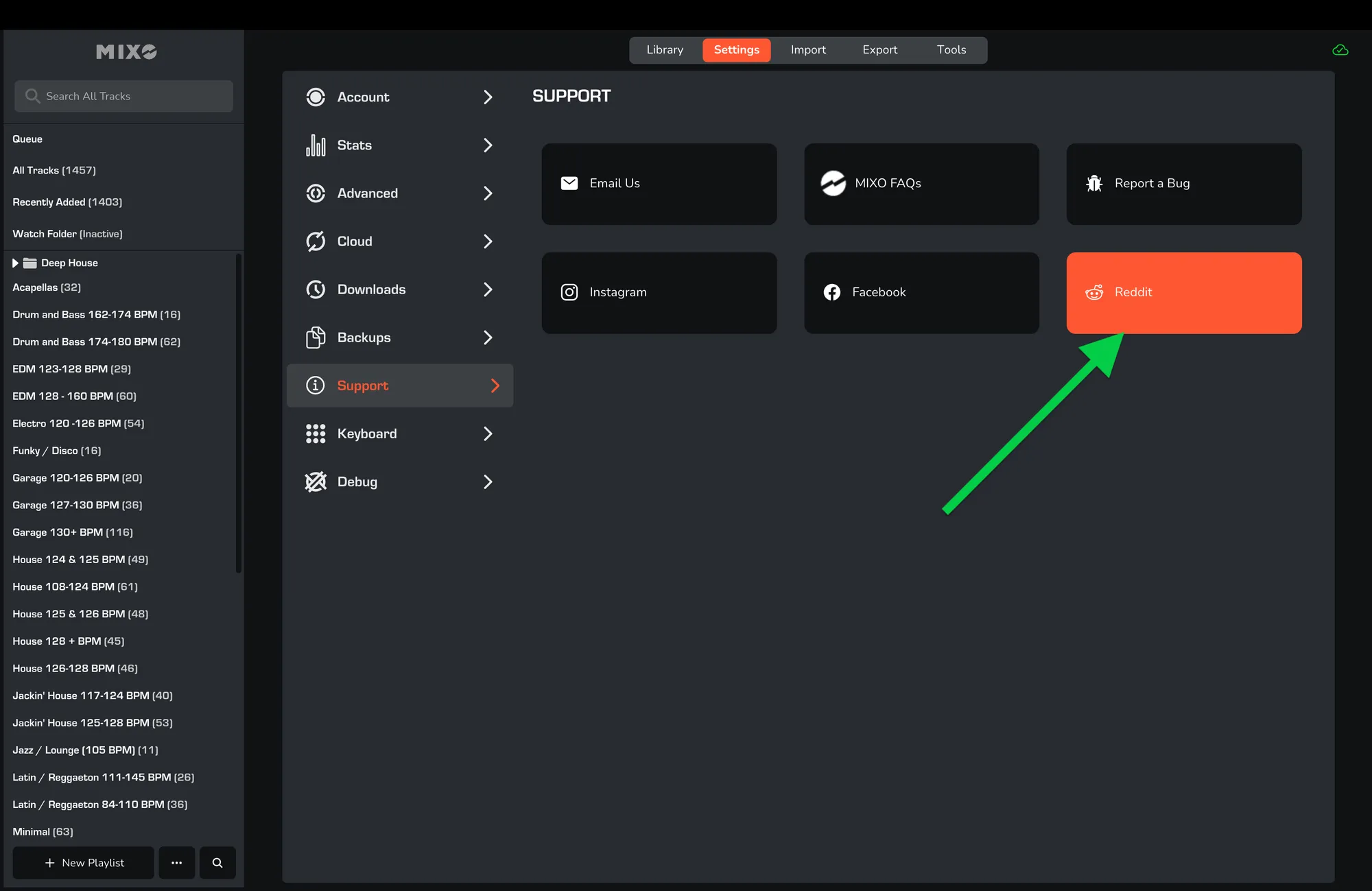Screen dimensions: 1372x891
Task: Click the playlist search magnifier button
Action: [x=217, y=863]
